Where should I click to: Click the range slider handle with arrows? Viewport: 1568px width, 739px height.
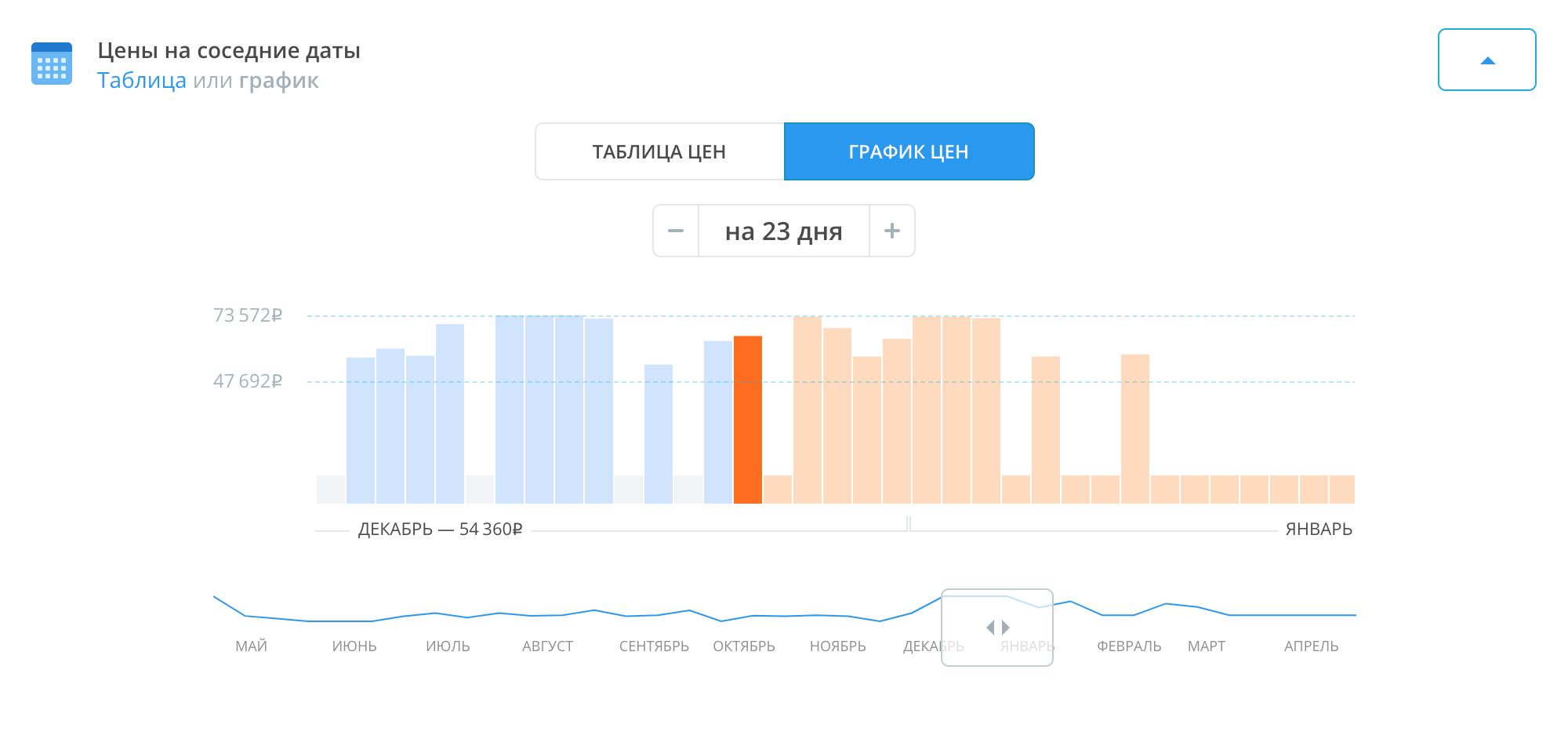pyautogui.click(x=997, y=627)
